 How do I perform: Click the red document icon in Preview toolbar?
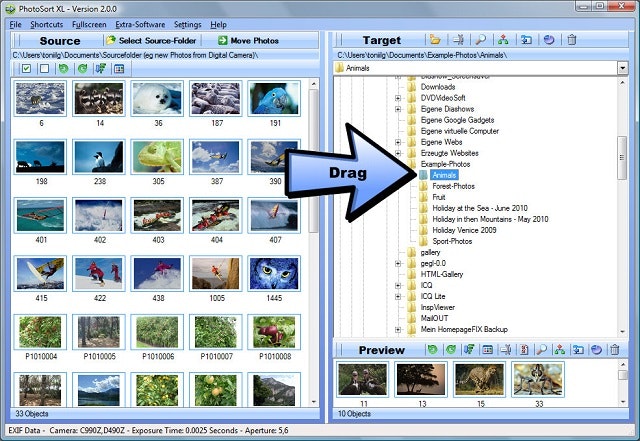(x=524, y=350)
